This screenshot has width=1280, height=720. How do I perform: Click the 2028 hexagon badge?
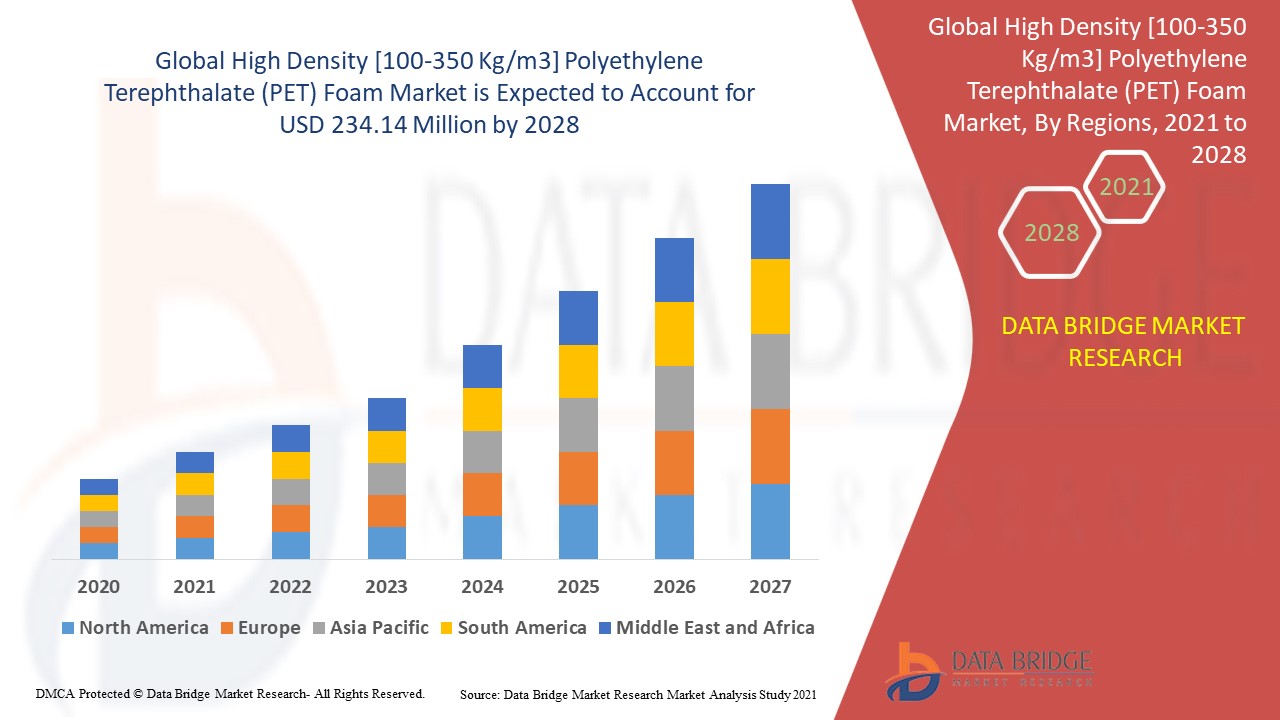tap(1050, 233)
